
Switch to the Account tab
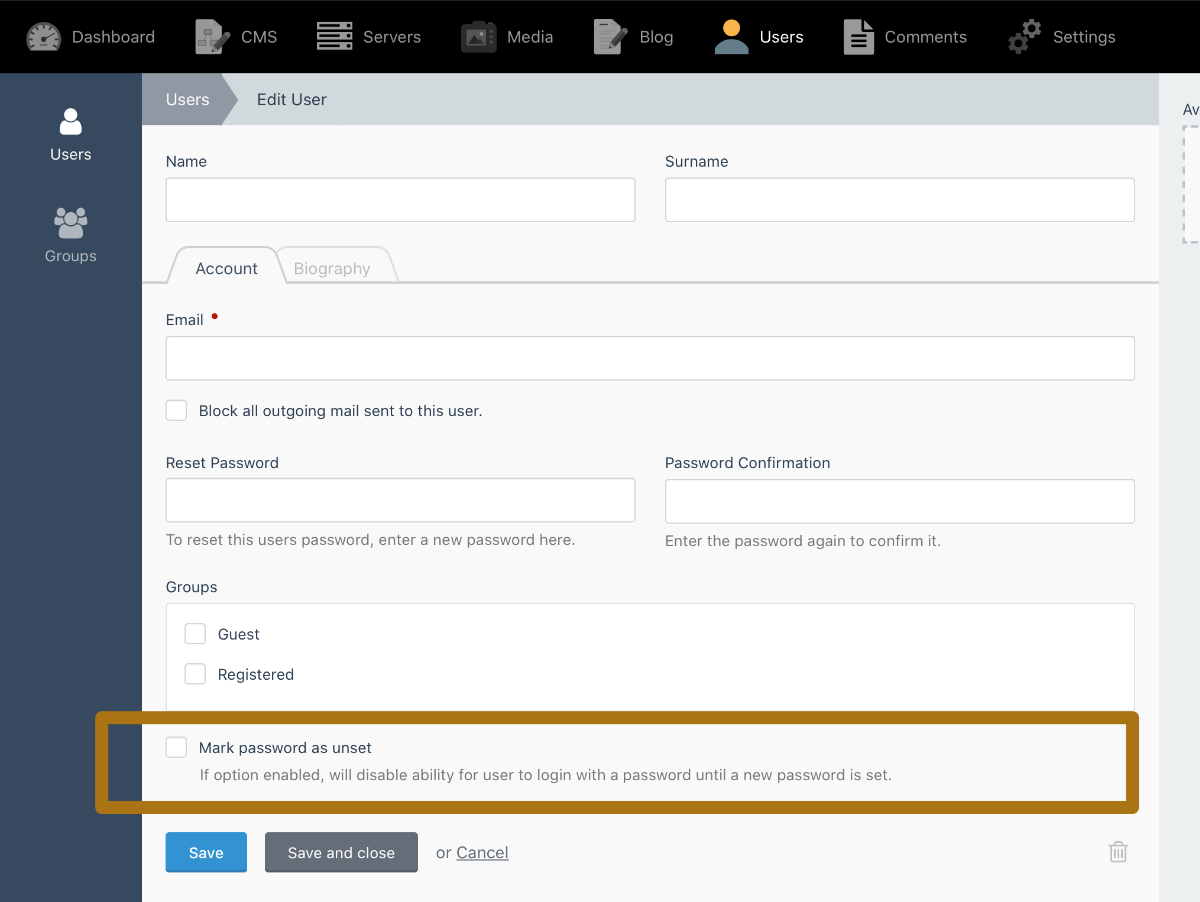click(x=226, y=268)
